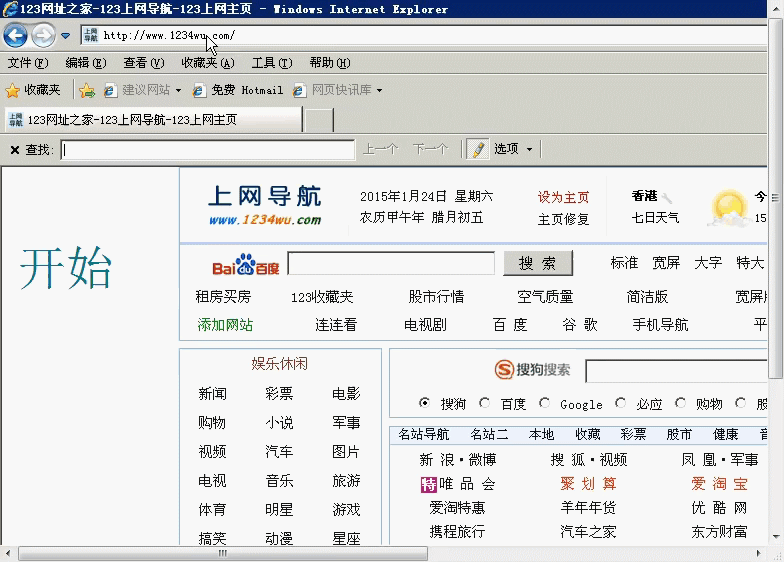Select the Google radio button

544,402
